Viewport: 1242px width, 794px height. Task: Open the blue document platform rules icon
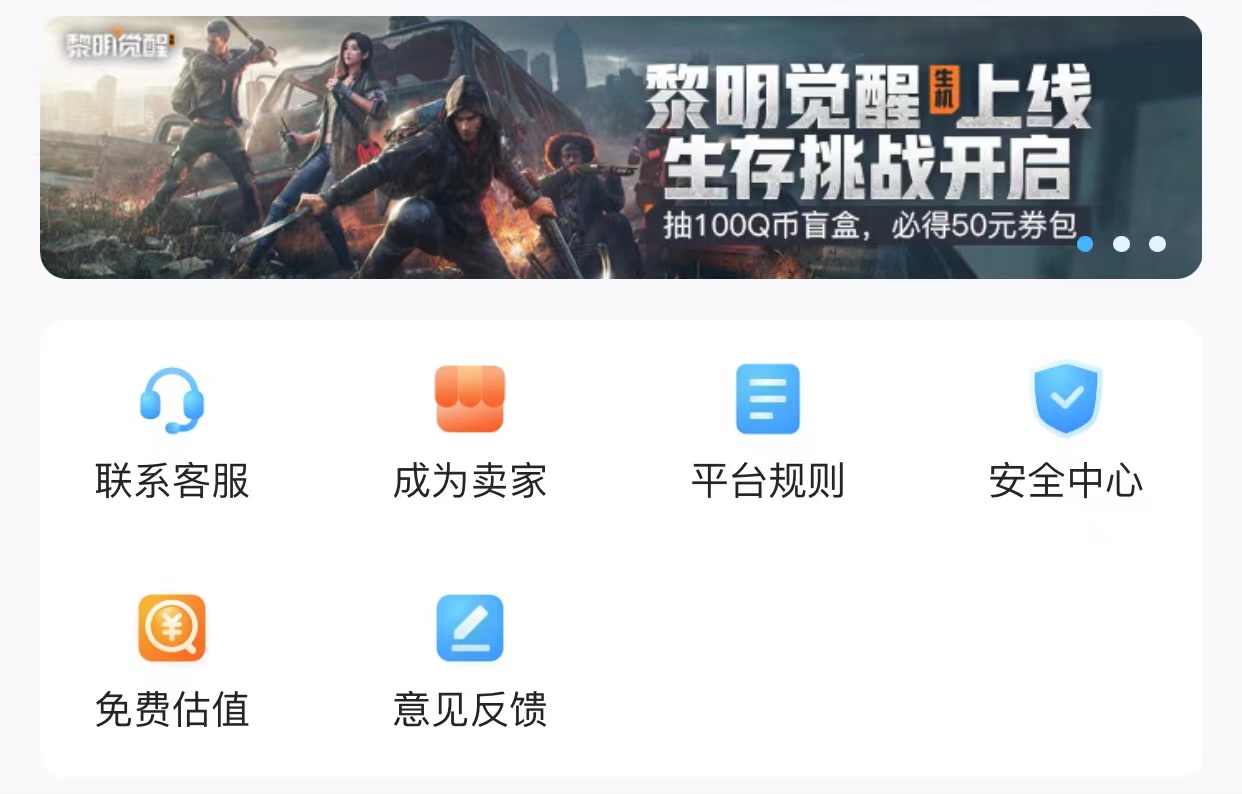click(768, 399)
